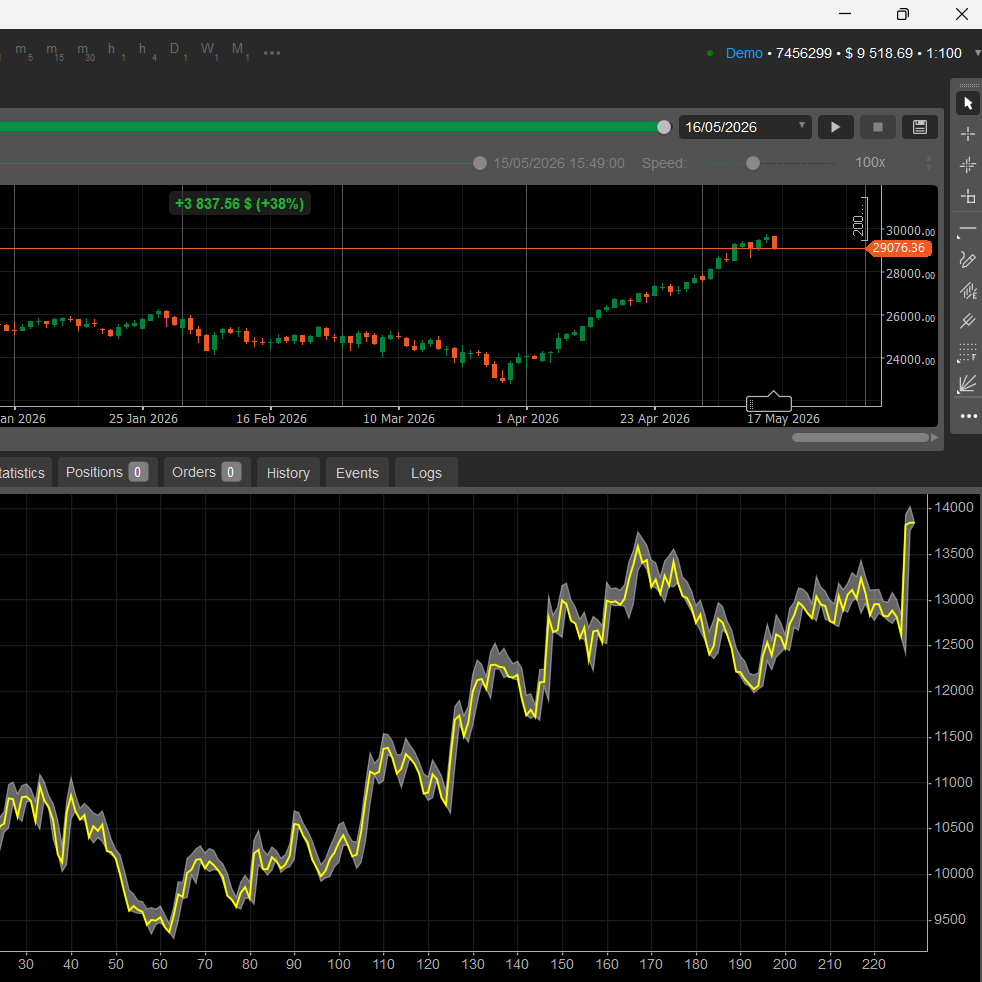Select the cursor pointer tool

[x=968, y=103]
